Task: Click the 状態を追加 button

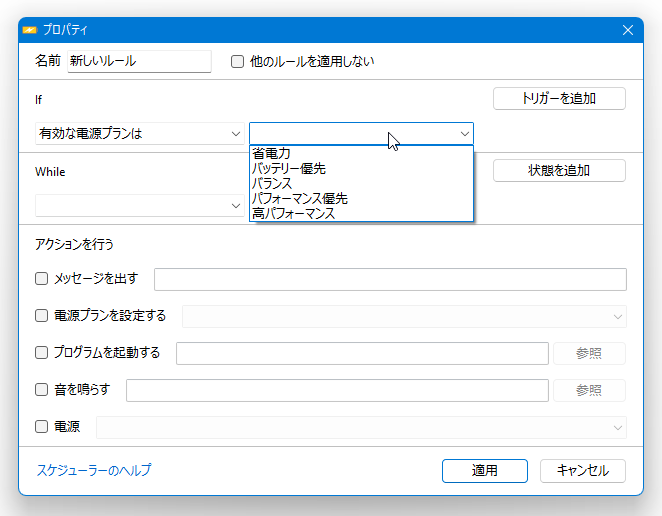Action: coord(559,171)
